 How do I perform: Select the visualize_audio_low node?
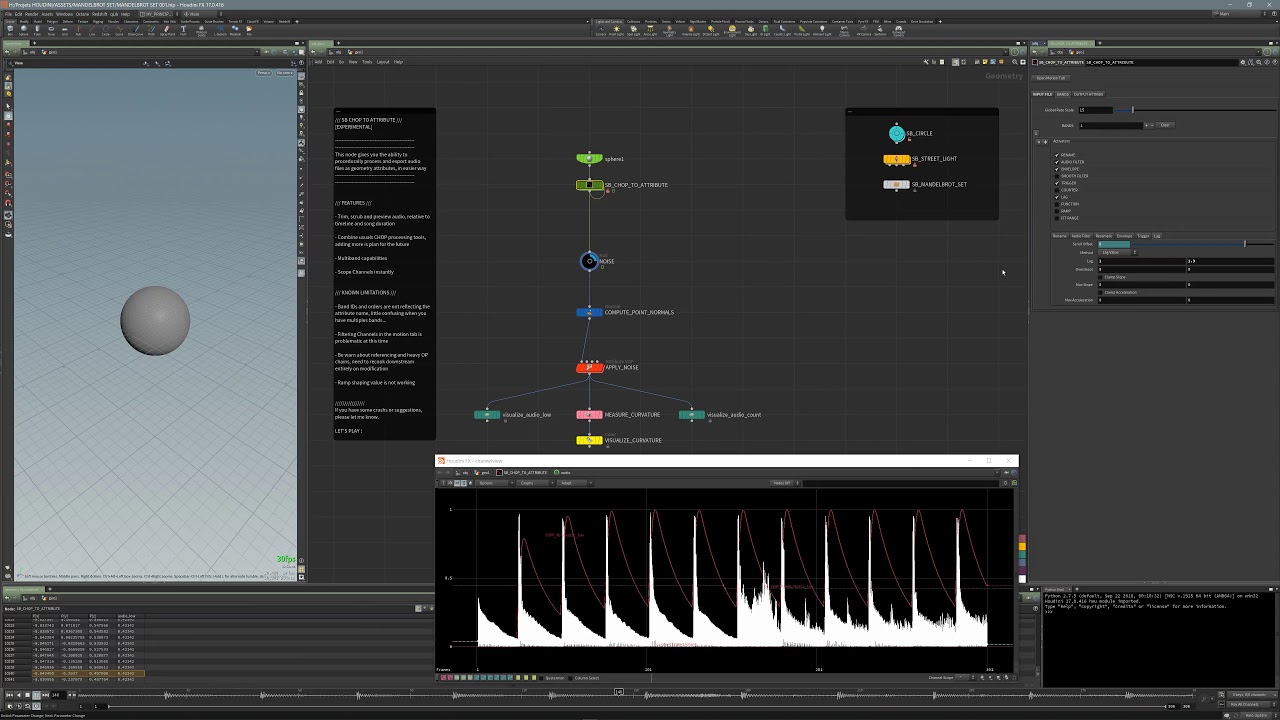(487, 414)
